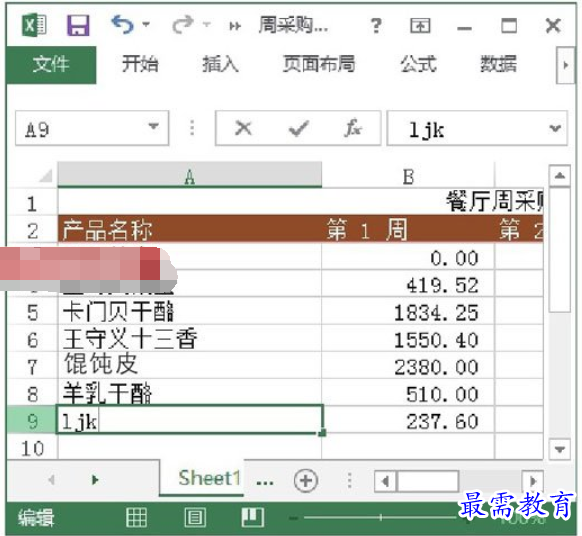Switch to Normal view in status bar

[x=137, y=517]
